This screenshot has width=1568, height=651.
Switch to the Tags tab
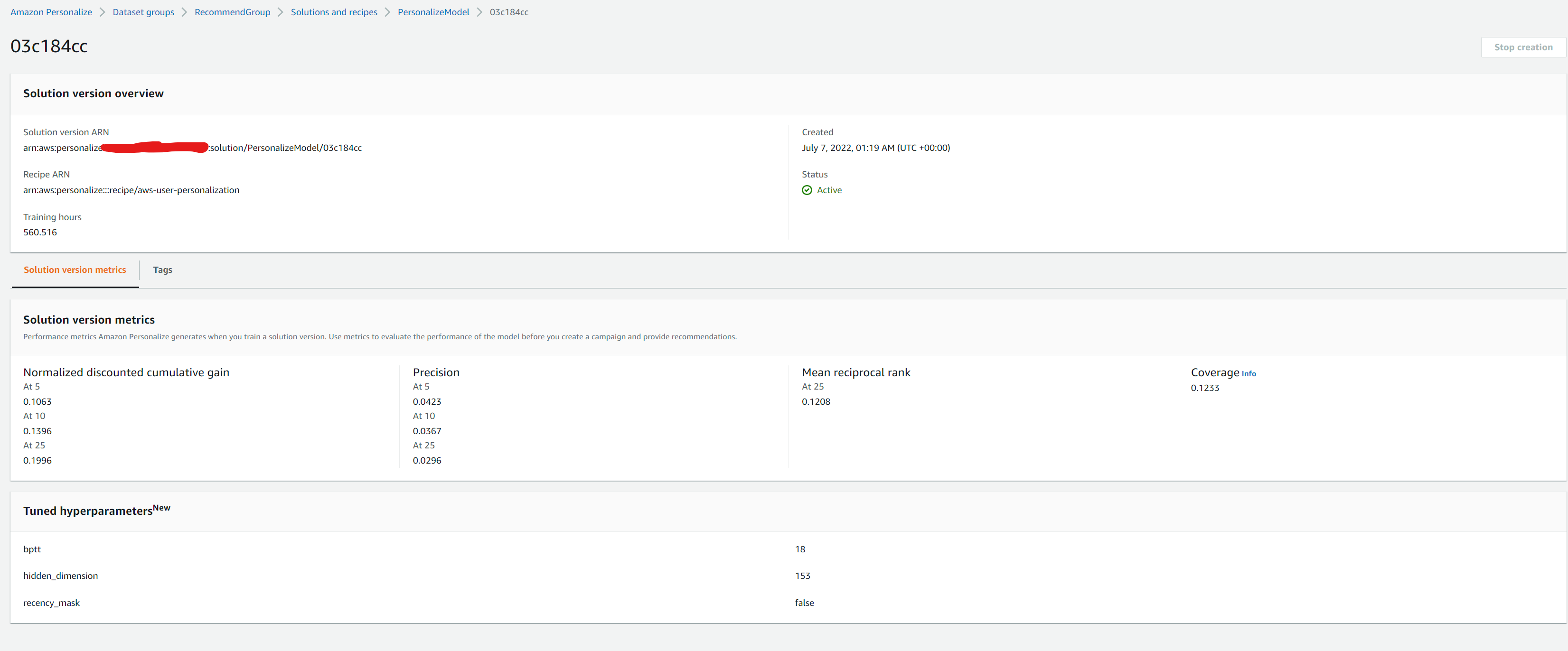coord(162,270)
